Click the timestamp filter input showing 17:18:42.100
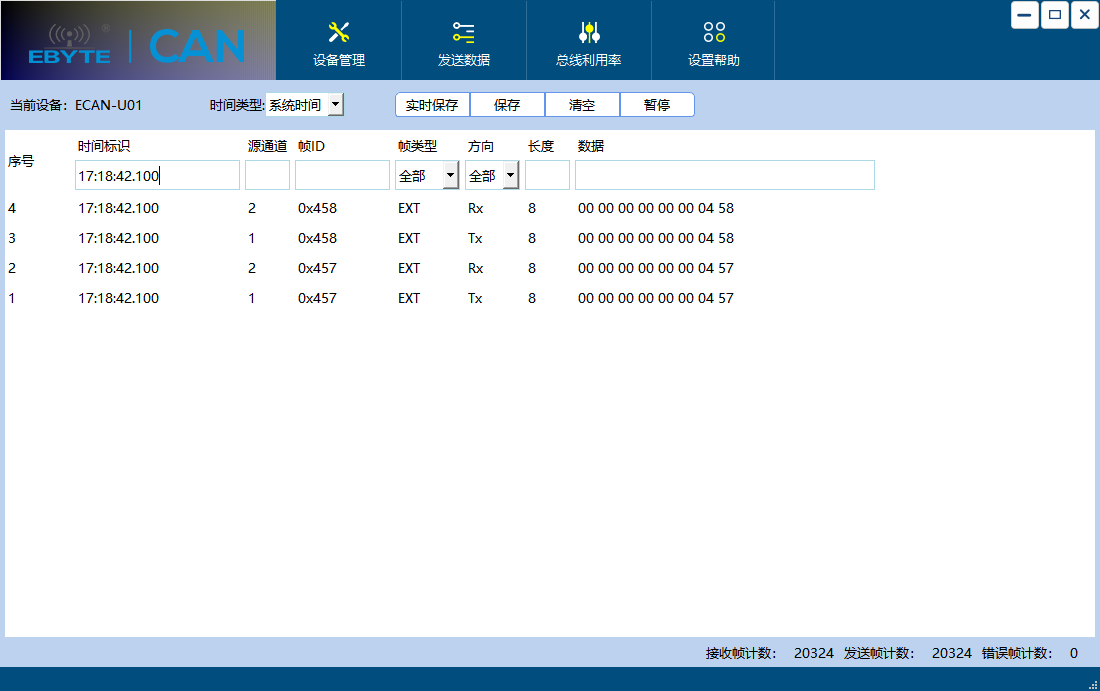This screenshot has width=1100, height=691. click(157, 174)
